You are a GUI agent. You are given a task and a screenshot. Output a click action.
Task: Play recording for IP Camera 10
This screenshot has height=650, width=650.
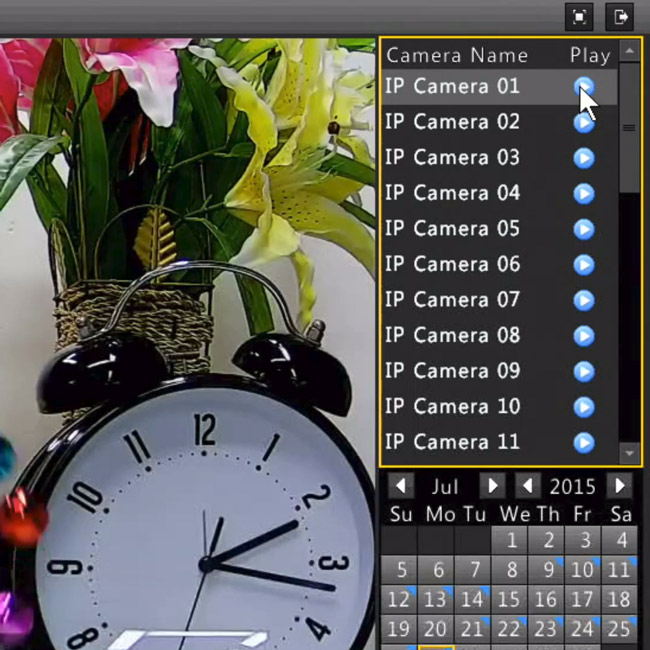[584, 407]
